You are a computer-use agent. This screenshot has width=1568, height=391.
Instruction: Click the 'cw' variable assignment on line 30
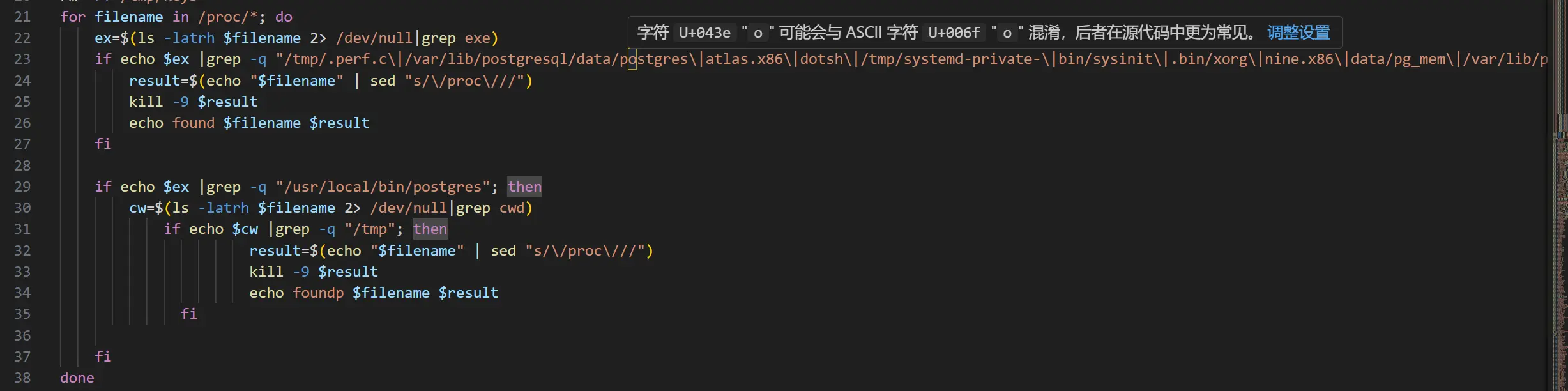point(137,208)
